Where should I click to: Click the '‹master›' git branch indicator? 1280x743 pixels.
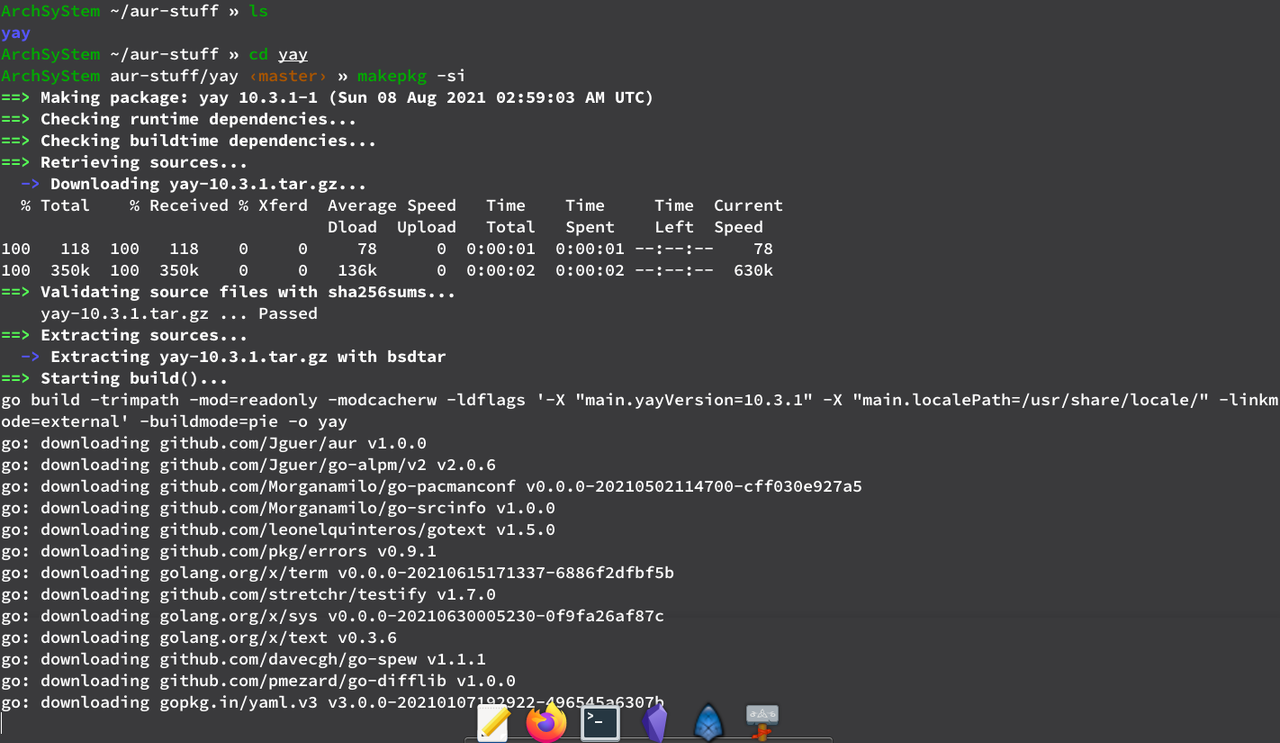click(x=288, y=76)
